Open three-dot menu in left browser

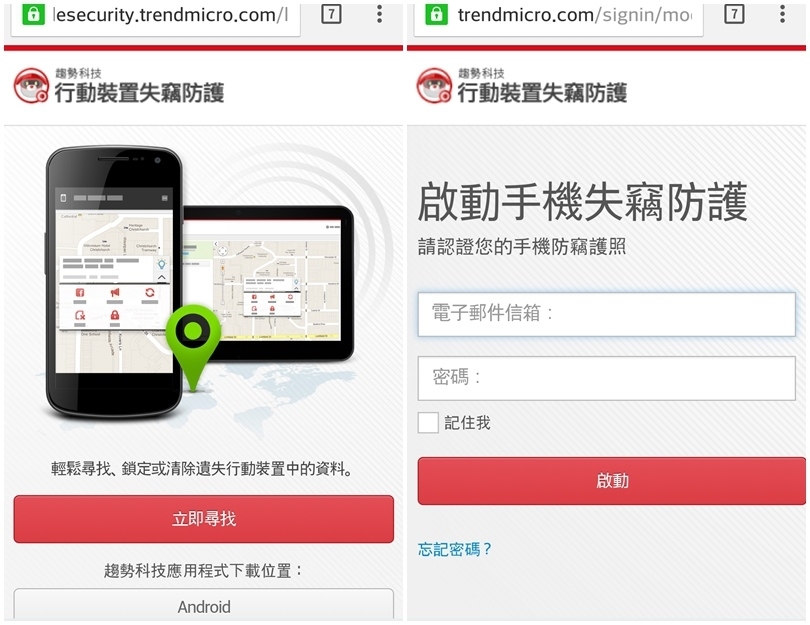click(x=380, y=14)
